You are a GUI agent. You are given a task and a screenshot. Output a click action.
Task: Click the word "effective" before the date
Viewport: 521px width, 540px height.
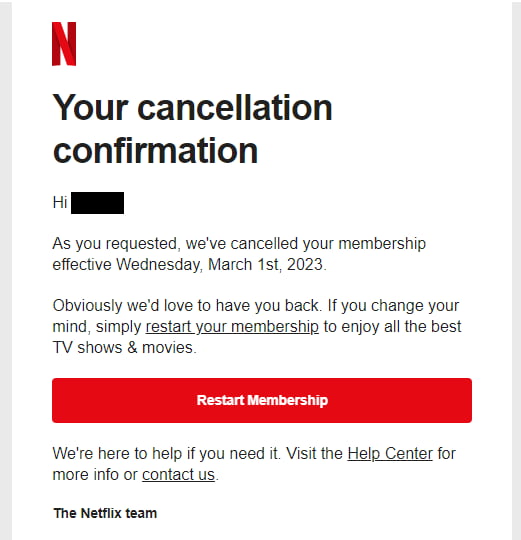[82, 265]
